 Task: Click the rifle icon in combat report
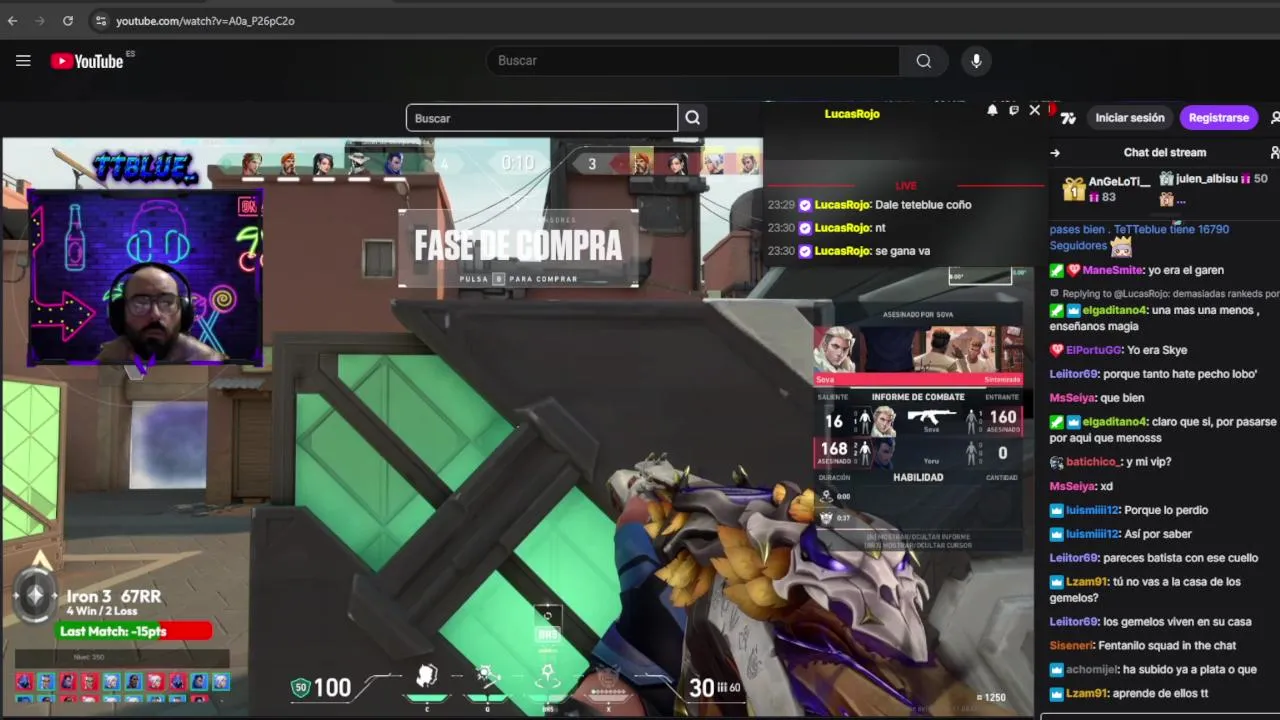click(x=931, y=416)
